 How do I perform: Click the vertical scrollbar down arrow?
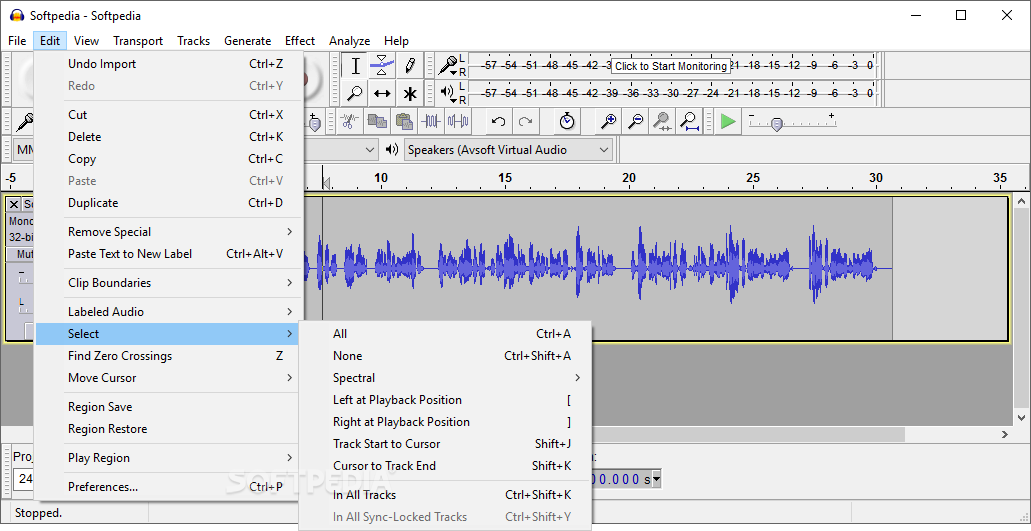pos(1020,417)
